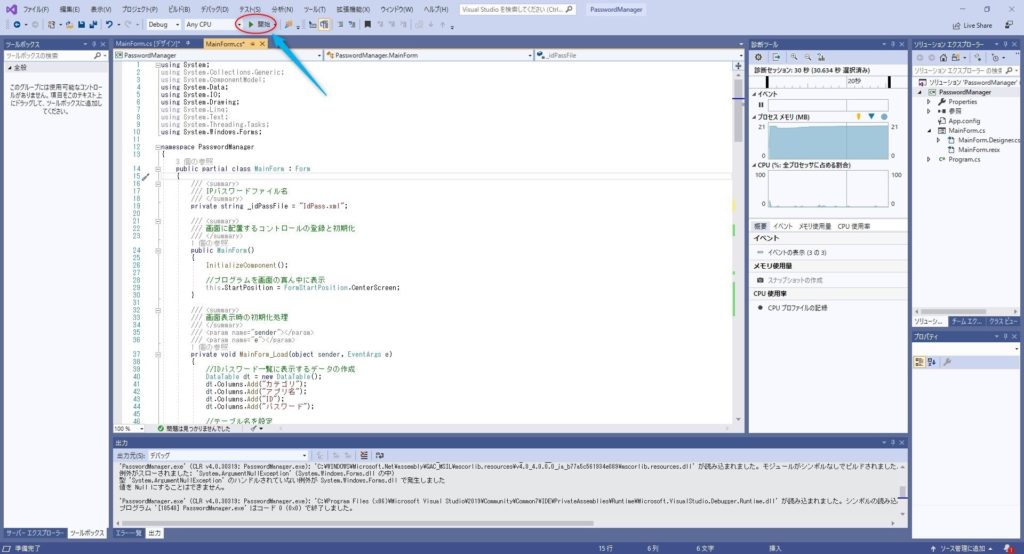
Task: Pause the events track in diagnostic tools
Action: [760, 104]
